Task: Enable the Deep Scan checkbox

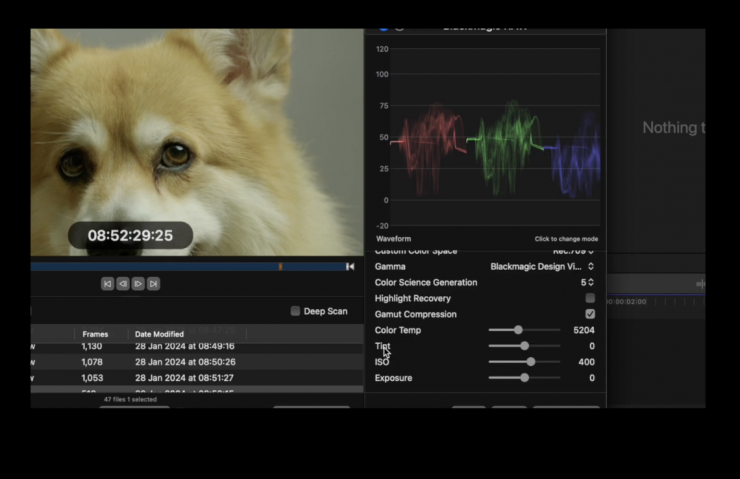Action: (295, 311)
